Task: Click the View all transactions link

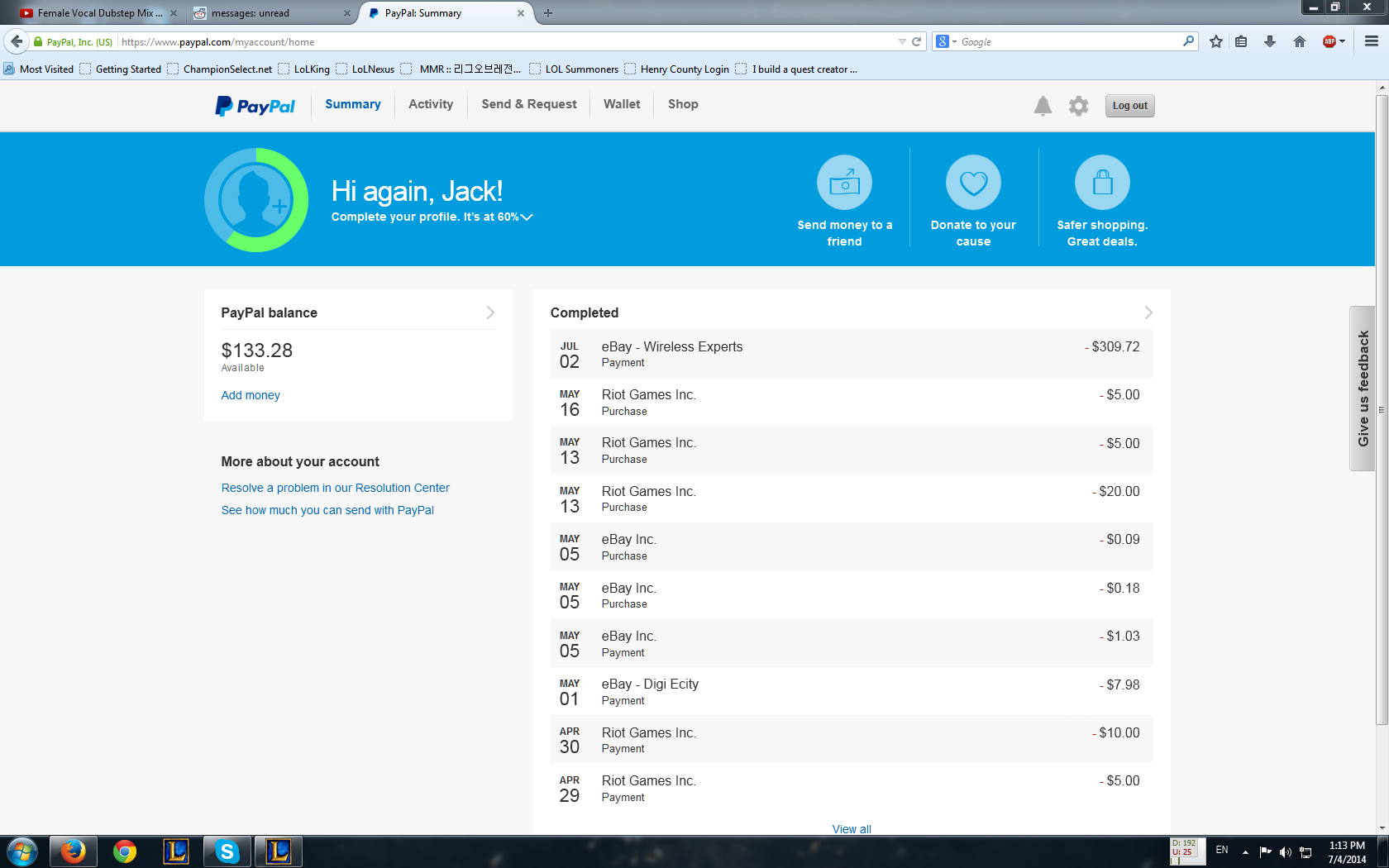Action: coord(852,828)
